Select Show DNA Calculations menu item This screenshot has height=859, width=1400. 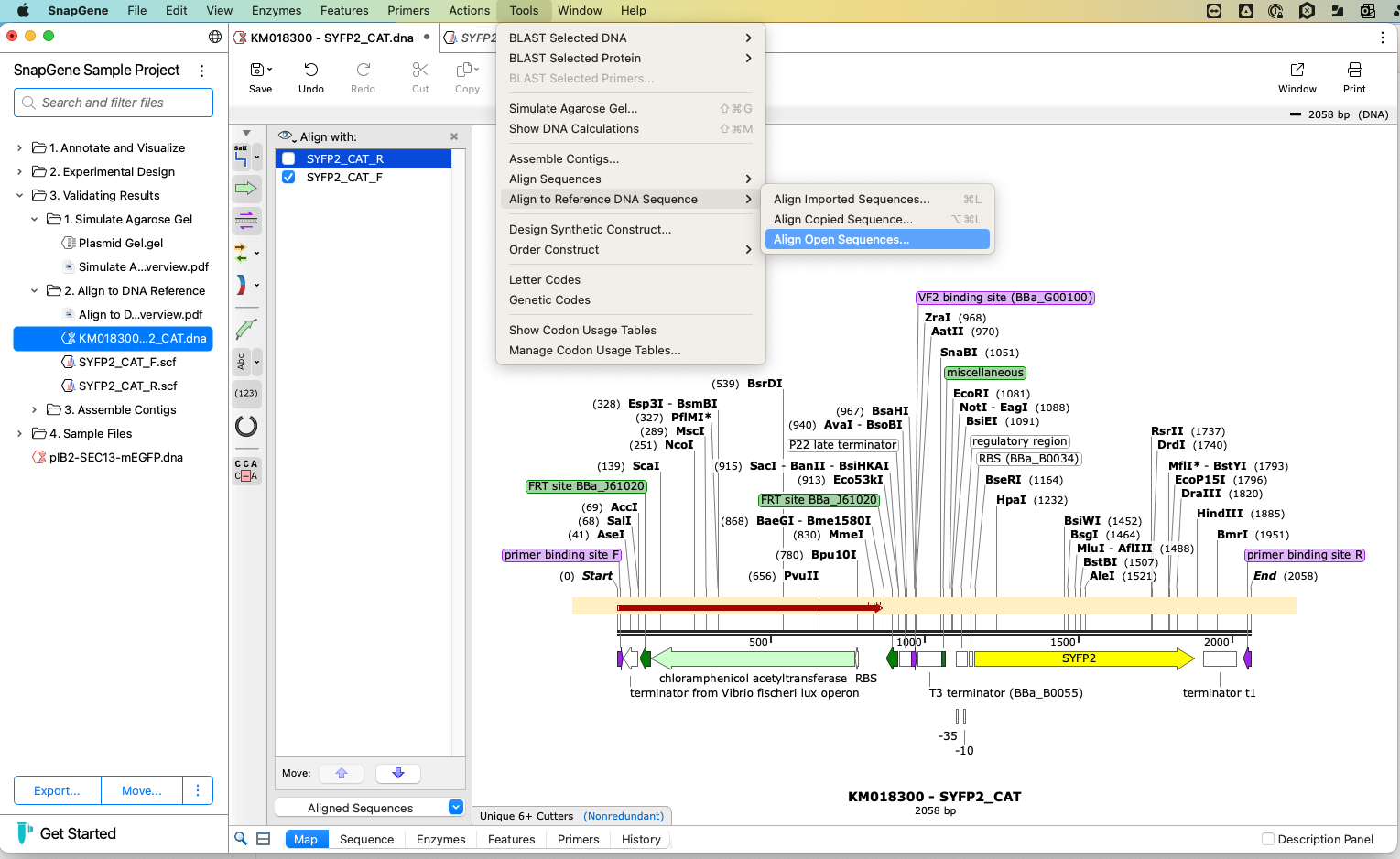(x=630, y=128)
